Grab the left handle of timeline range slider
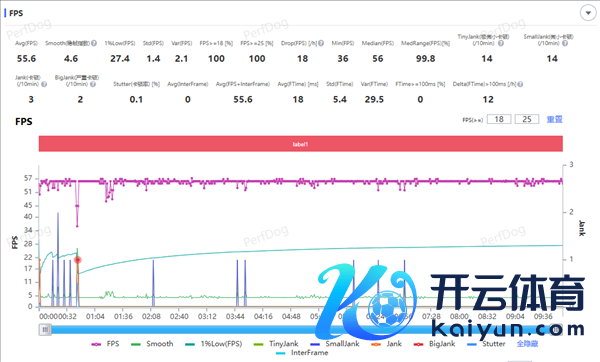Image resolution: width=600 pixels, height=362 pixels. click(45, 329)
